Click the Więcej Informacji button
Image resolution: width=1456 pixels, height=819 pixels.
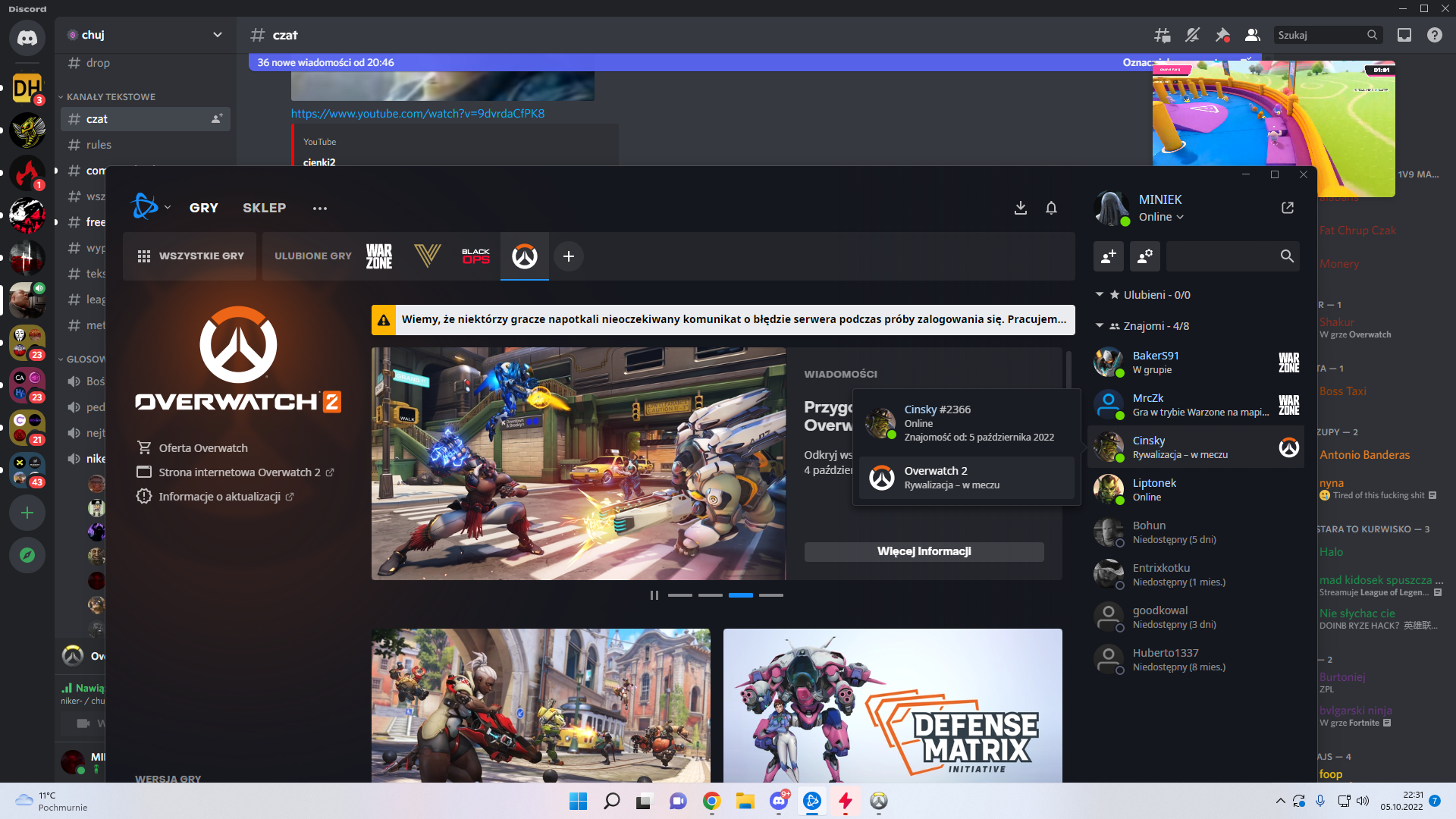click(x=924, y=551)
